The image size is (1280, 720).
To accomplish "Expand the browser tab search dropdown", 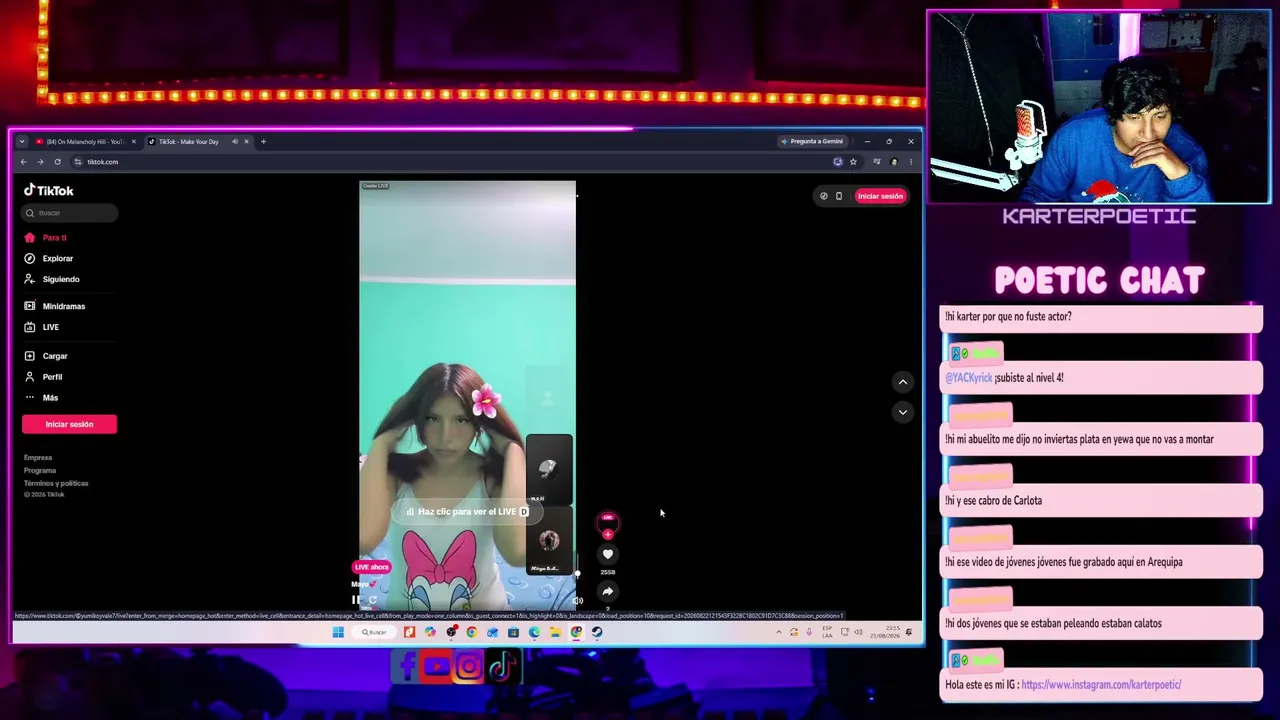I will coord(22,142).
